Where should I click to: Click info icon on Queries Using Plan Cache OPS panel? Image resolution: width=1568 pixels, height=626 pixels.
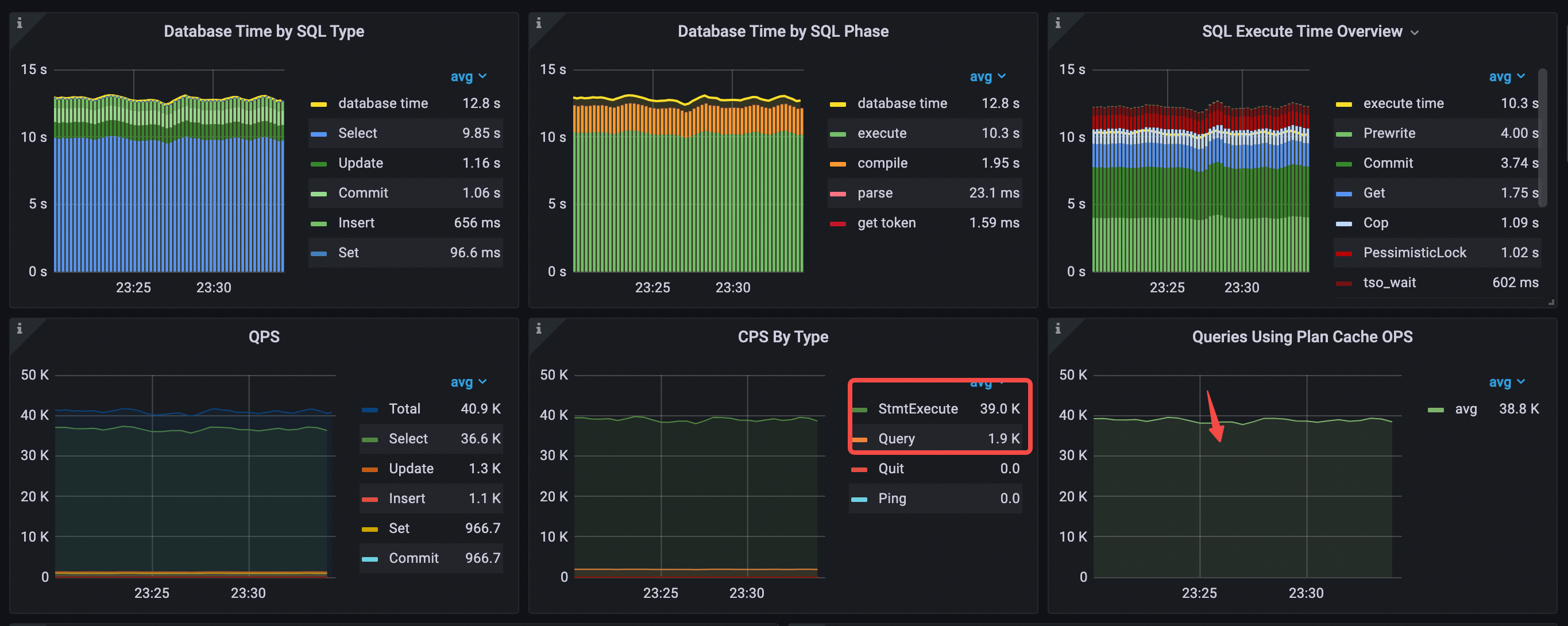(x=1058, y=328)
